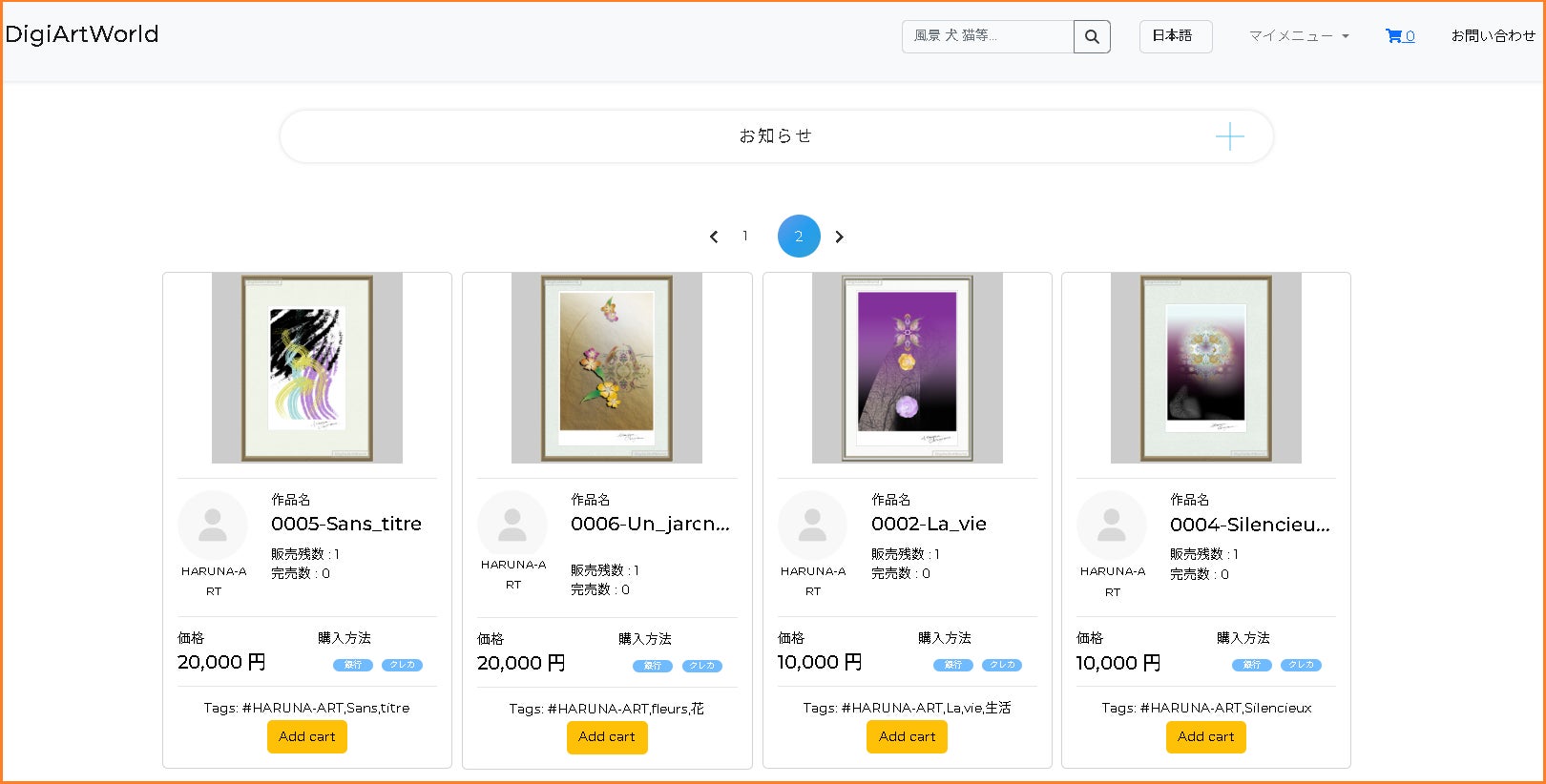1546x784 pixels.
Task: Click artist avatar on 0002-La_vie card
Action: click(x=812, y=526)
